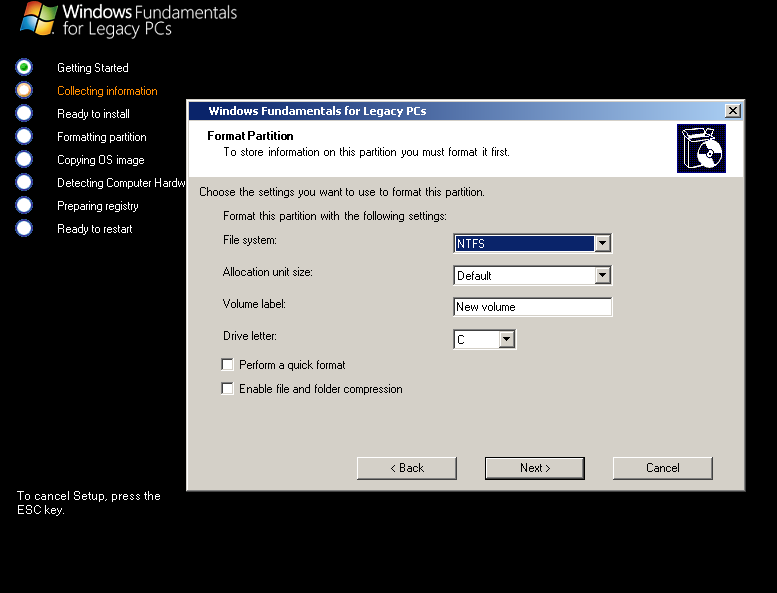Click 'Format this partition with the following settings'
The height and width of the screenshot is (593, 777).
click(x=335, y=216)
